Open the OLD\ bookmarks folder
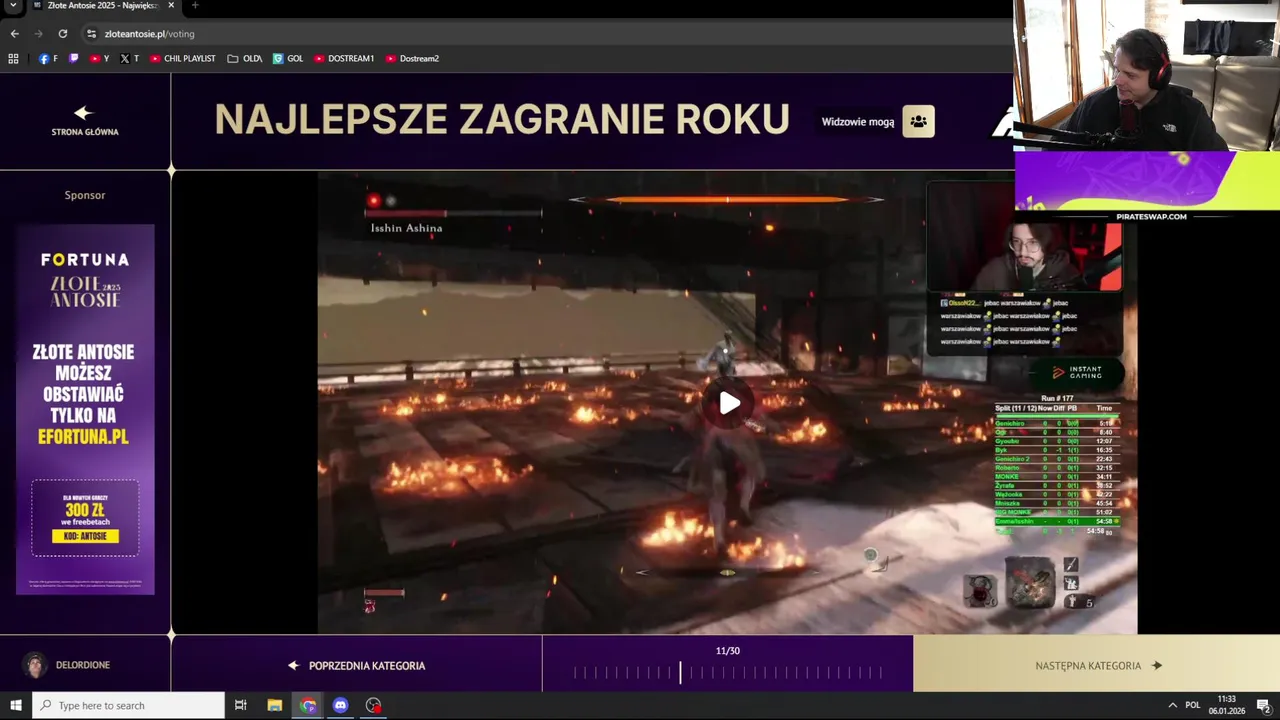 245,58
